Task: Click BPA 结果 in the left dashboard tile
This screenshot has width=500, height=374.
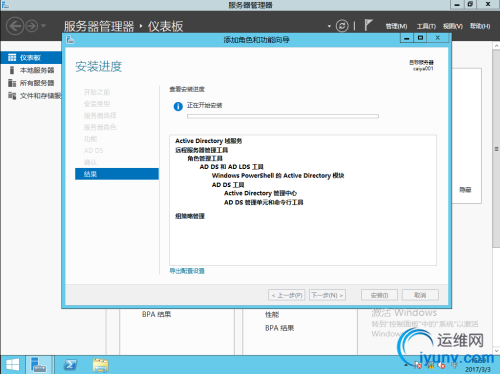Action: [156, 314]
